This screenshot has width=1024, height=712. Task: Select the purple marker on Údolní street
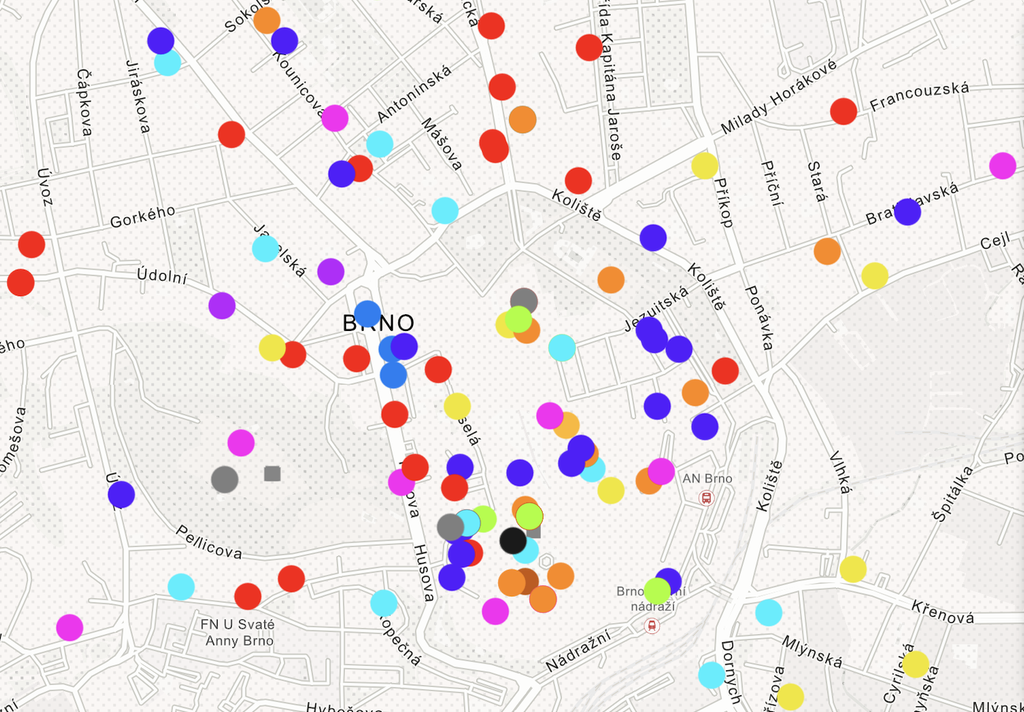pos(222,306)
